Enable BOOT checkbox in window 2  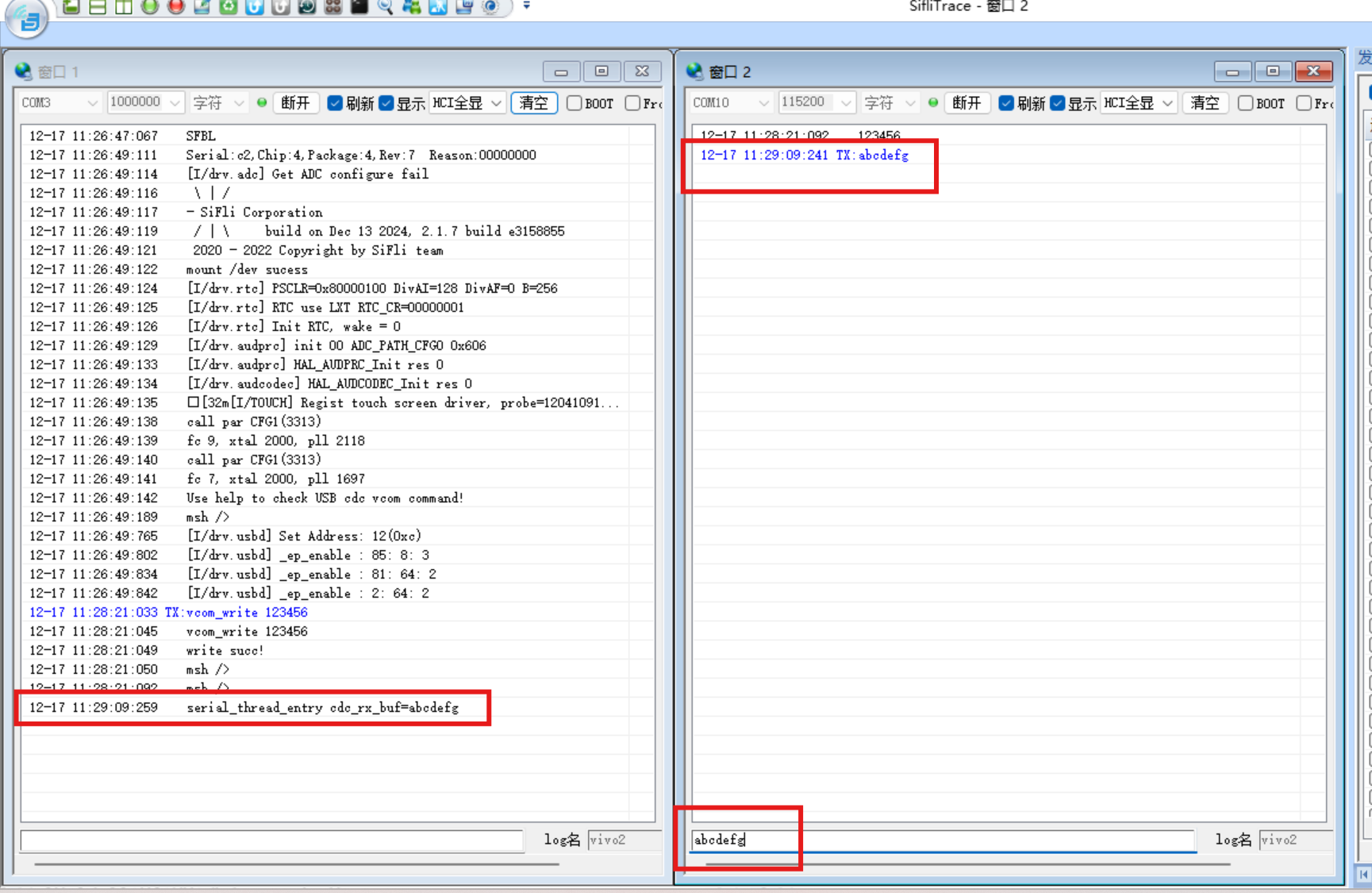pyautogui.click(x=1246, y=103)
